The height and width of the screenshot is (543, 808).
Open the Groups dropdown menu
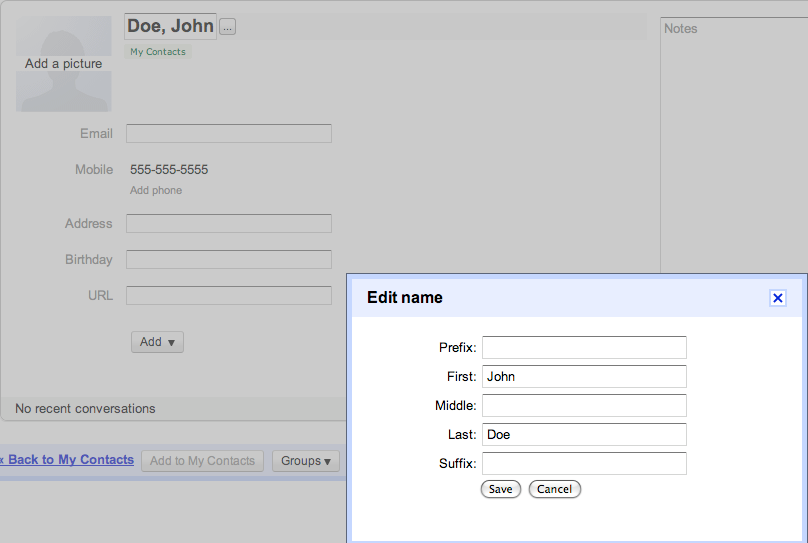coord(305,461)
